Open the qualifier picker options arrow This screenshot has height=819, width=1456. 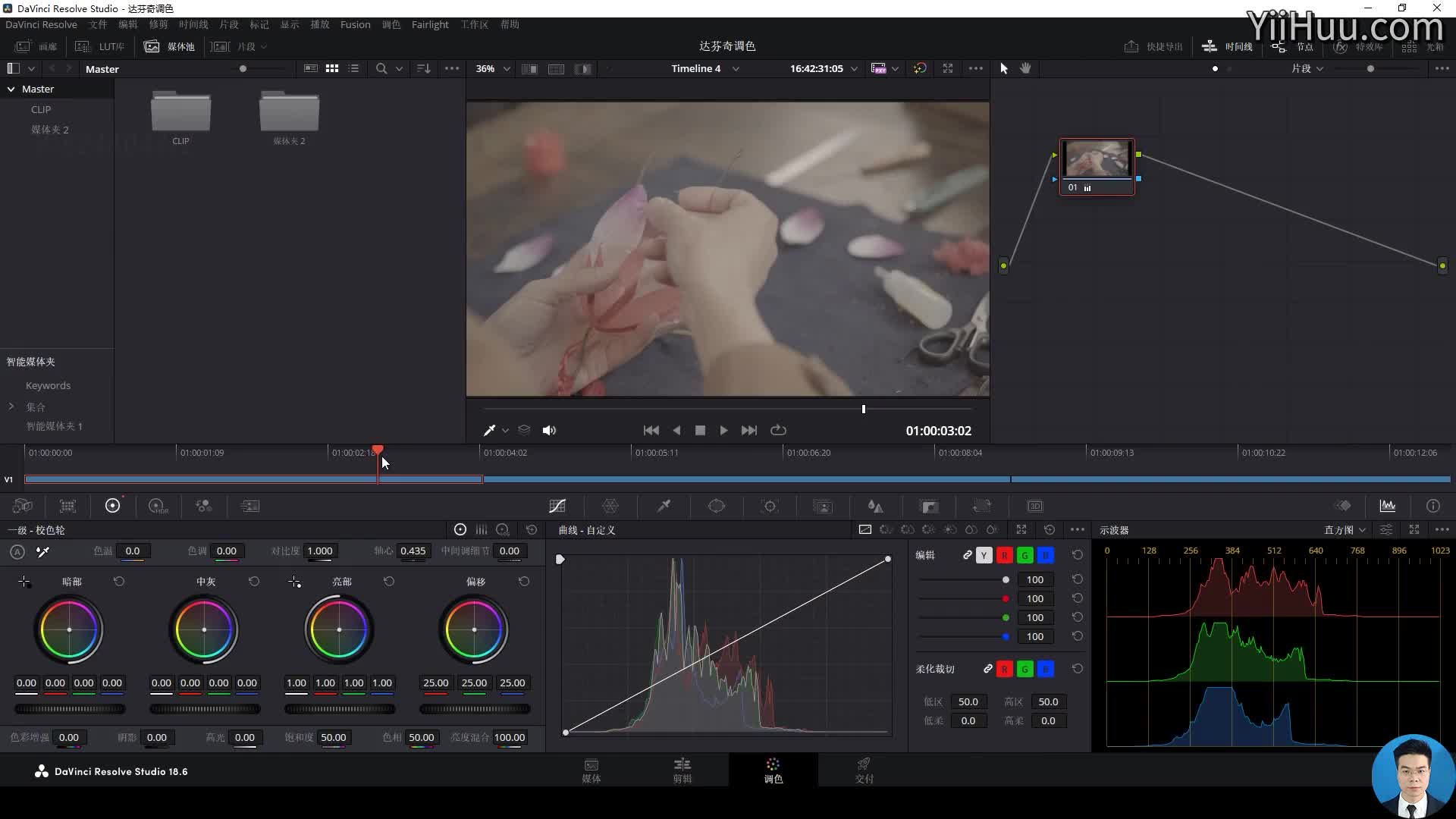click(505, 431)
